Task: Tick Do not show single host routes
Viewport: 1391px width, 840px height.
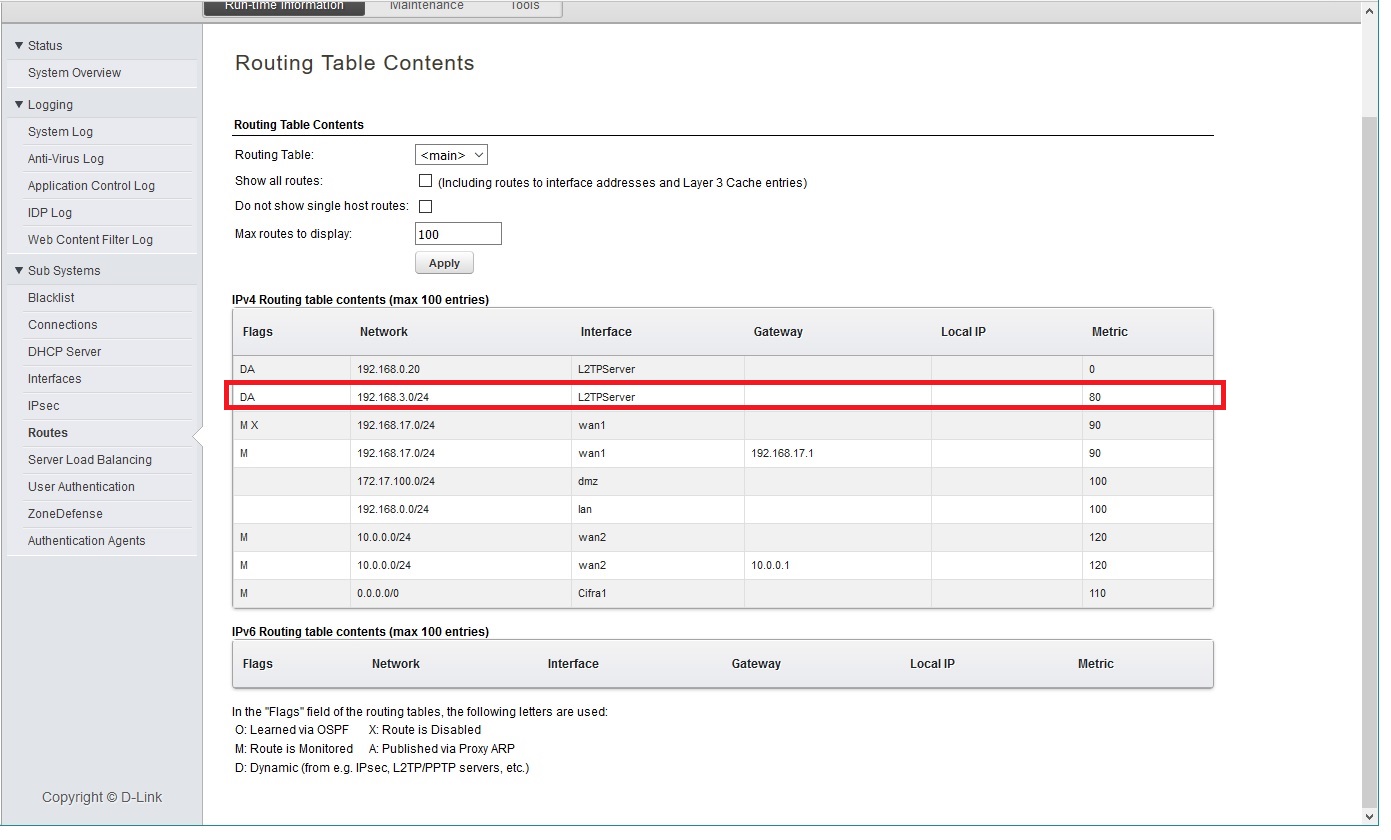Action: (x=425, y=206)
